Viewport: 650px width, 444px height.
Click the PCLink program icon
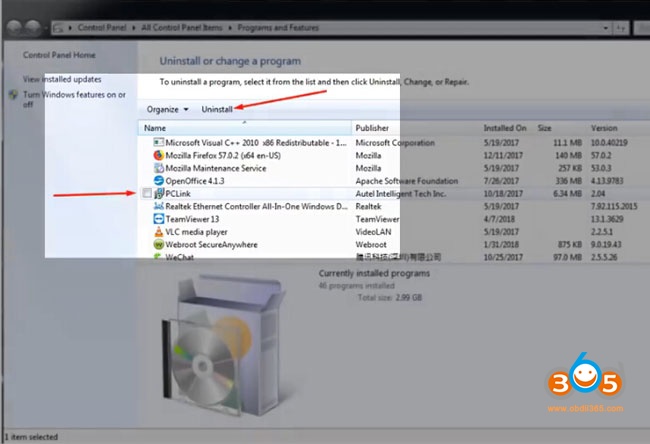(159, 194)
